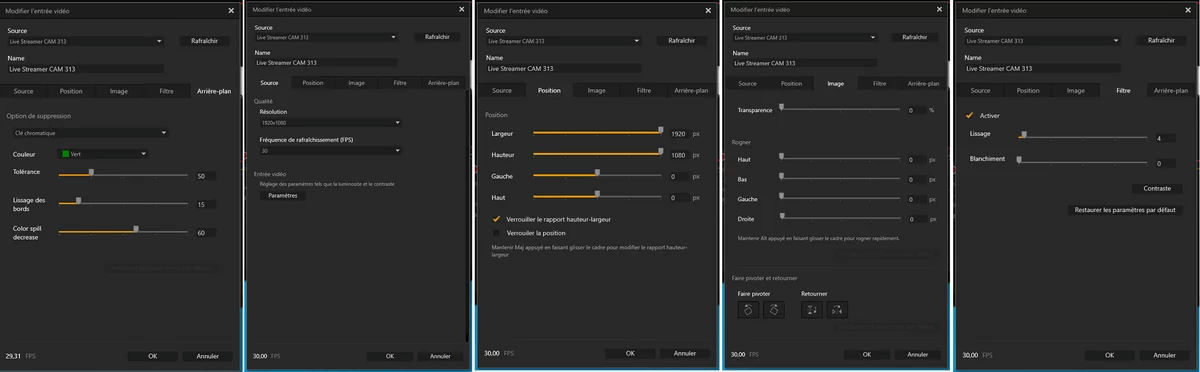Open Source dropdown in the Filtre dialog
The image size is (1200, 372).
(1043, 42)
